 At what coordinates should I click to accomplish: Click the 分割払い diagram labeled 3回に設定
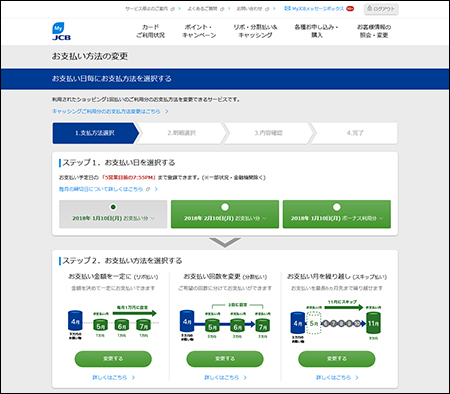225,322
